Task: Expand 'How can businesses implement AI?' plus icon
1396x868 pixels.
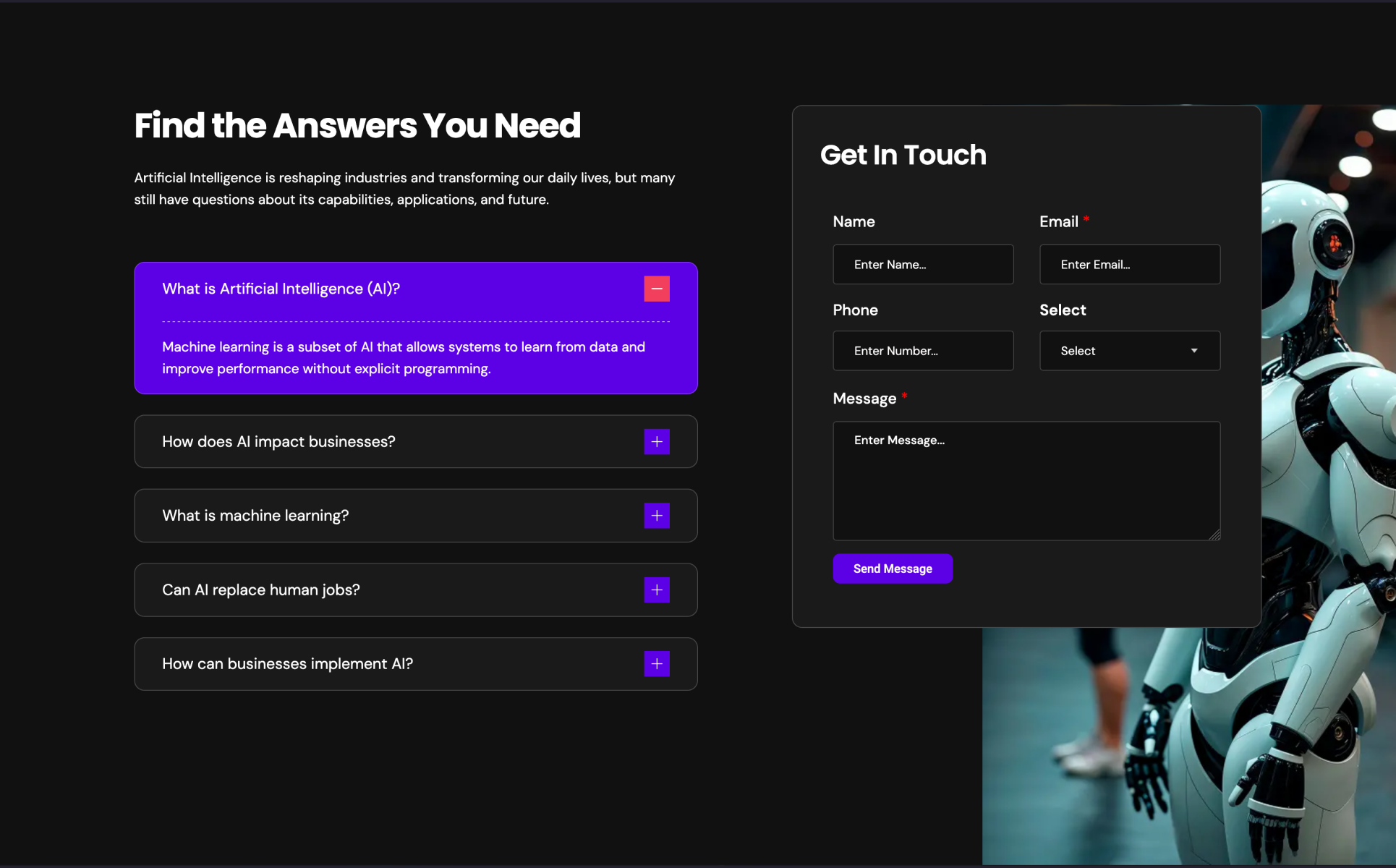Action: pyautogui.click(x=657, y=664)
